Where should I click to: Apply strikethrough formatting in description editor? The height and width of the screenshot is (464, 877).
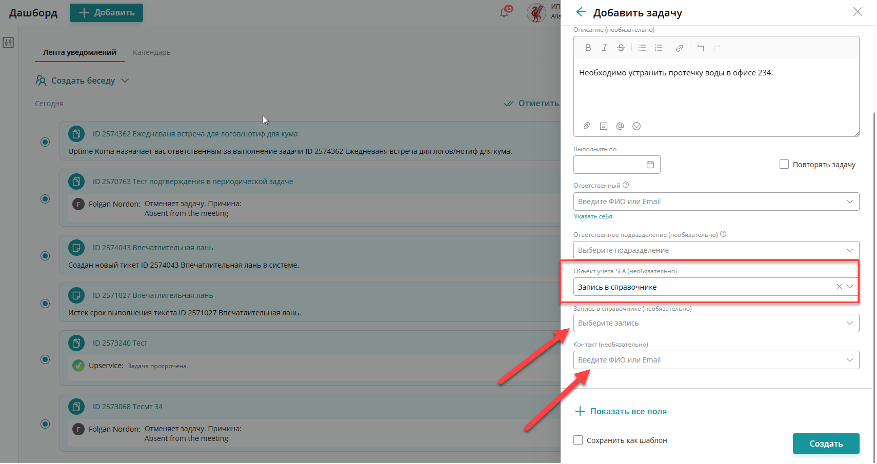(621, 48)
